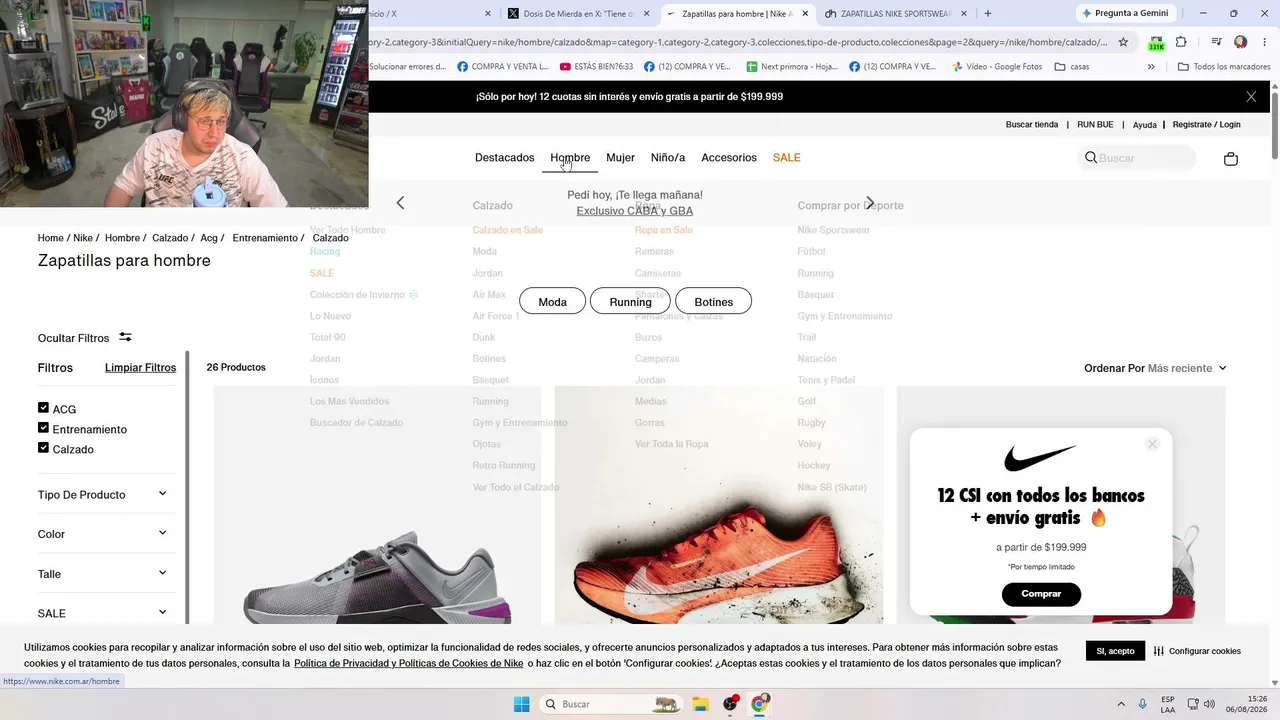Uncheck the Calzado filter checkbox
The width and height of the screenshot is (1280, 720).
click(43, 448)
